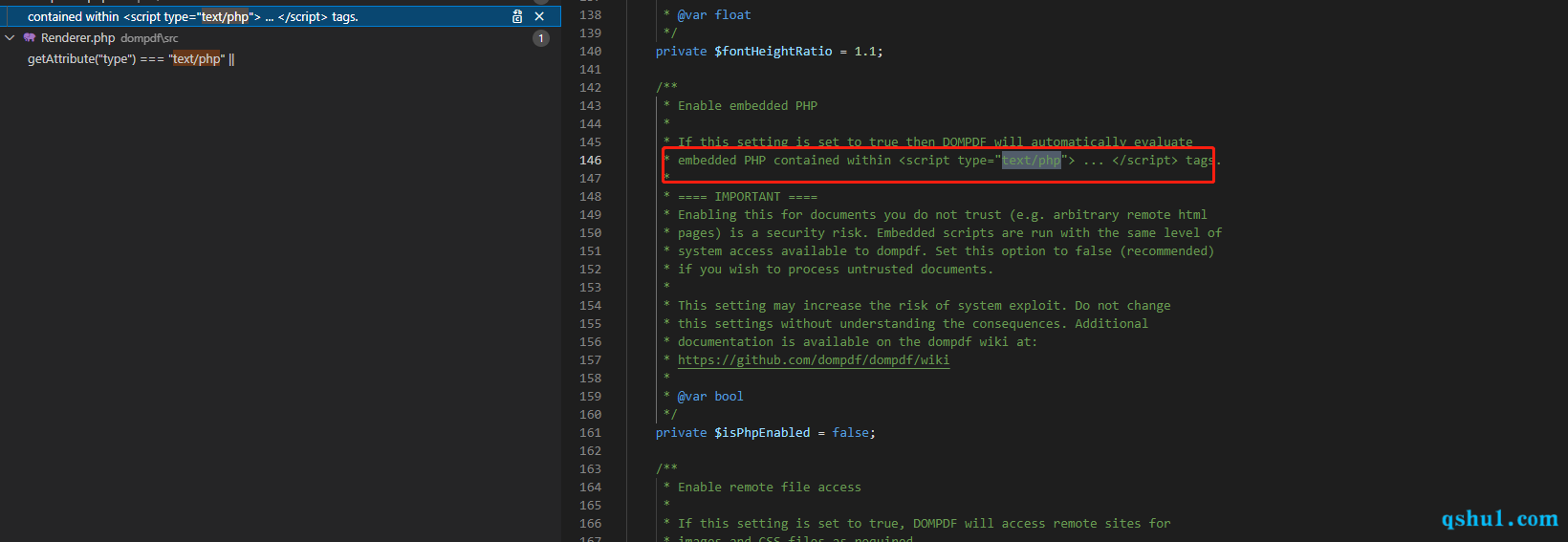The height and width of the screenshot is (542, 1568).
Task: Click the '@var float' annotation
Action: (x=714, y=15)
